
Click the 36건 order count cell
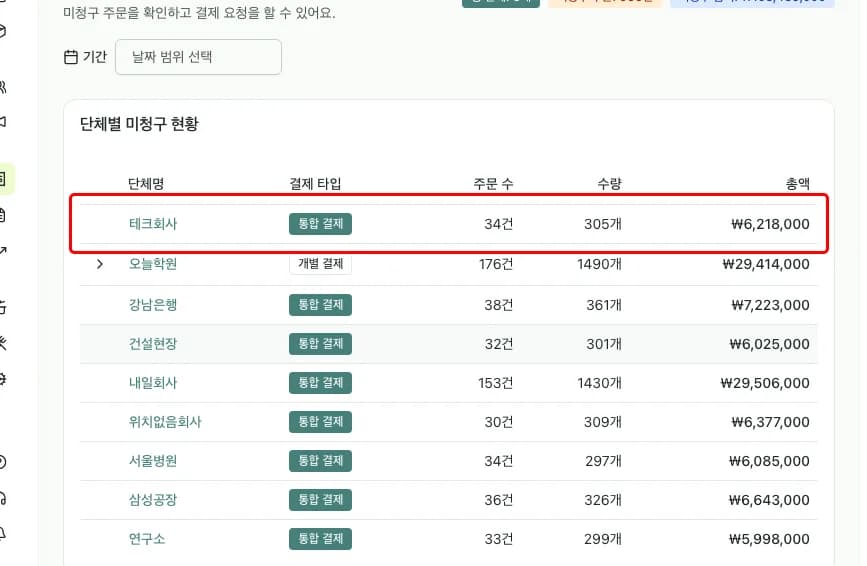pos(499,500)
